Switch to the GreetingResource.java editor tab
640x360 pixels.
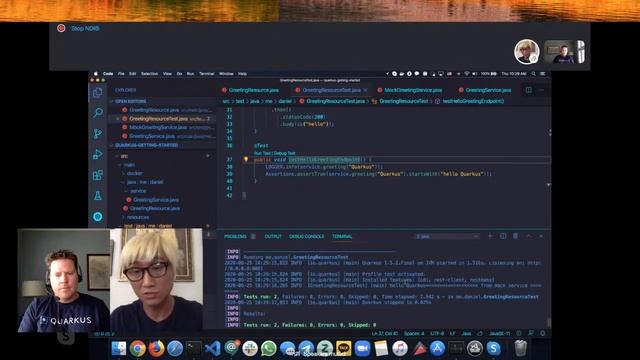(253, 90)
